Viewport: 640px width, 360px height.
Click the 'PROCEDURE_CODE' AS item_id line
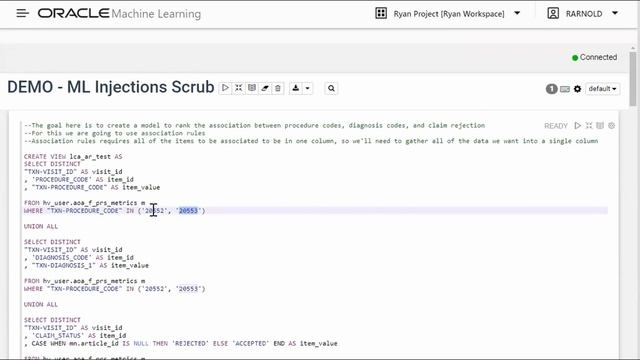[x=78, y=179]
